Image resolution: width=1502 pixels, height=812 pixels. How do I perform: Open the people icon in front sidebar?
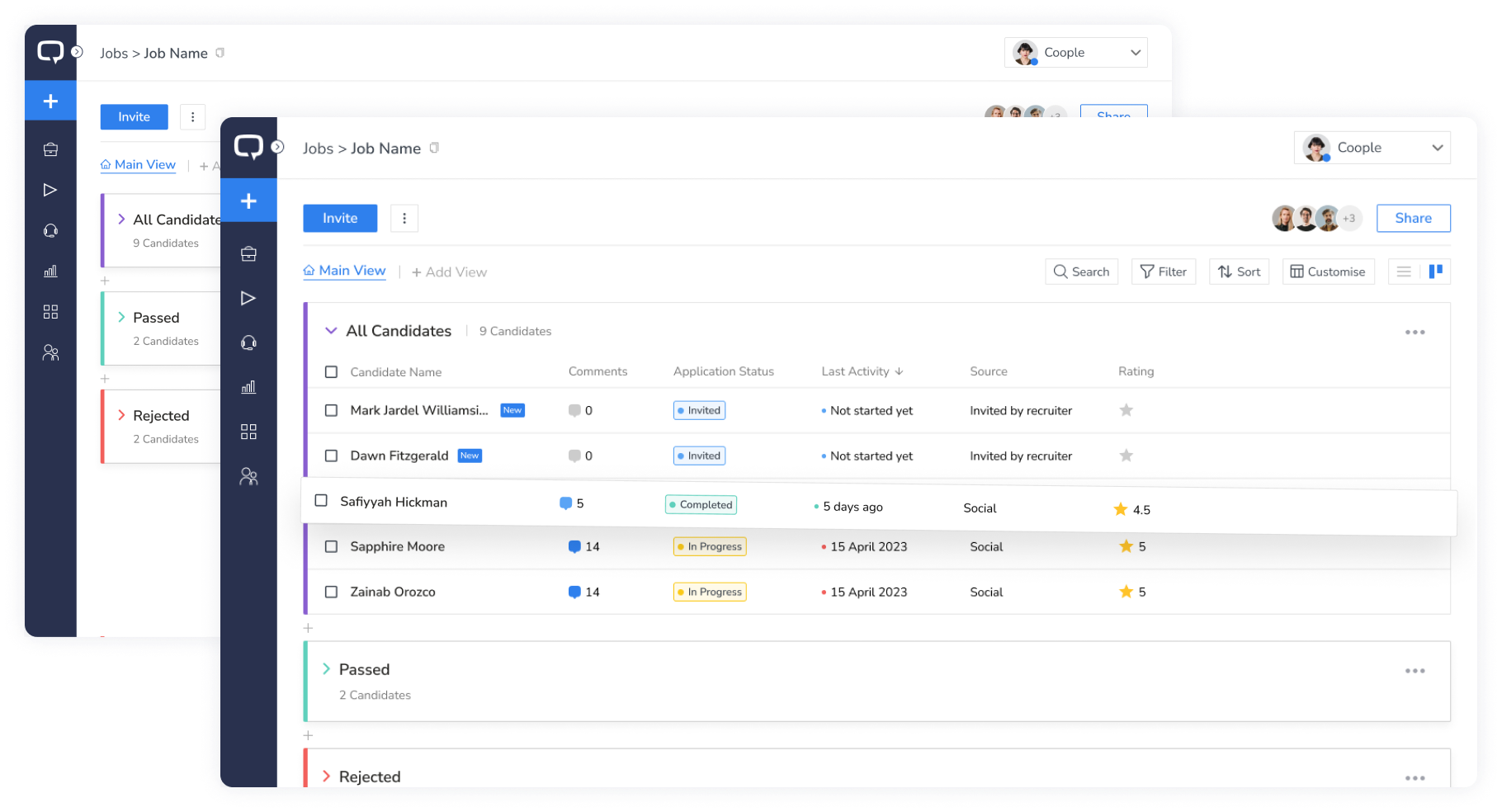tap(248, 476)
